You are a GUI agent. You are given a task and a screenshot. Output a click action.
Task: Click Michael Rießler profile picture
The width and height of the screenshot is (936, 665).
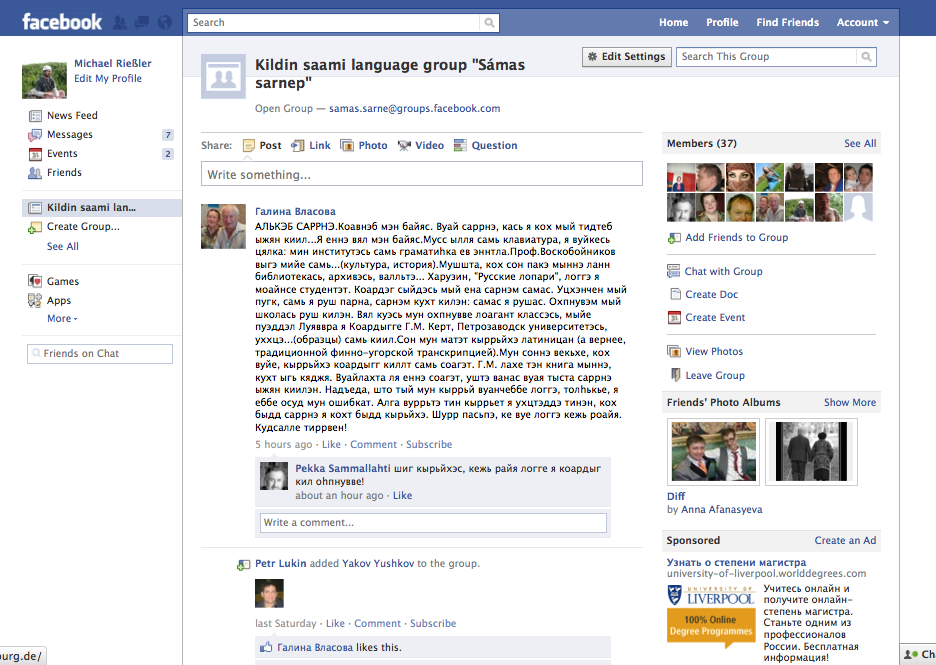click(44, 79)
